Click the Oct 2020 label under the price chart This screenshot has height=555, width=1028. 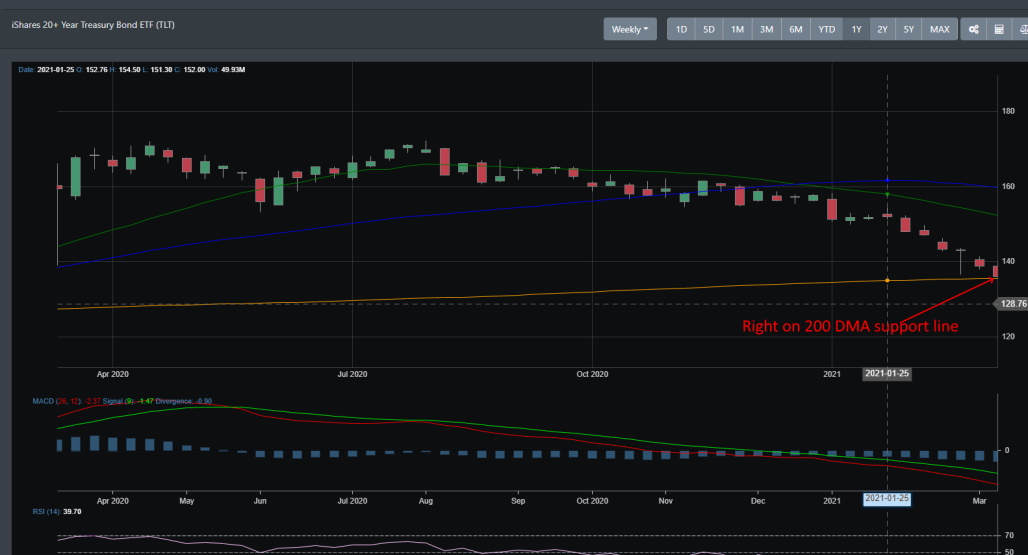592,374
